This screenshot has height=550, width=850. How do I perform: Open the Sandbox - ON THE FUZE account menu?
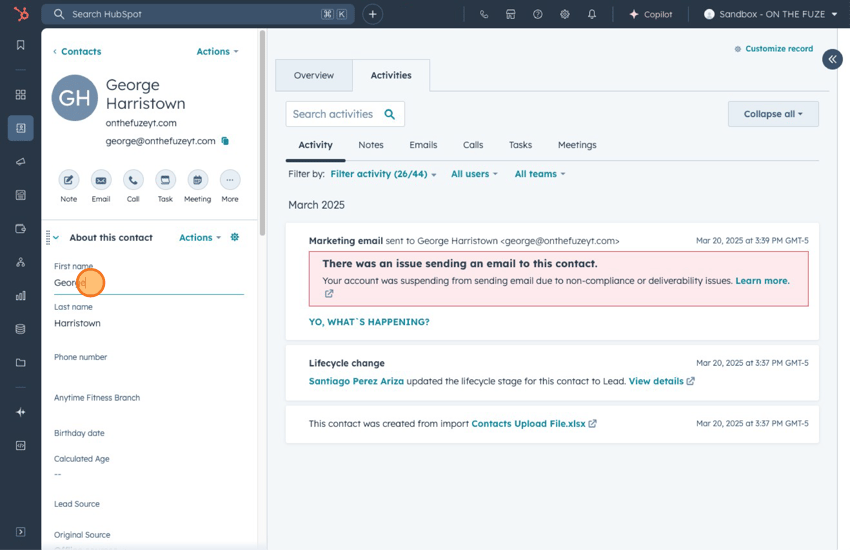(x=770, y=14)
